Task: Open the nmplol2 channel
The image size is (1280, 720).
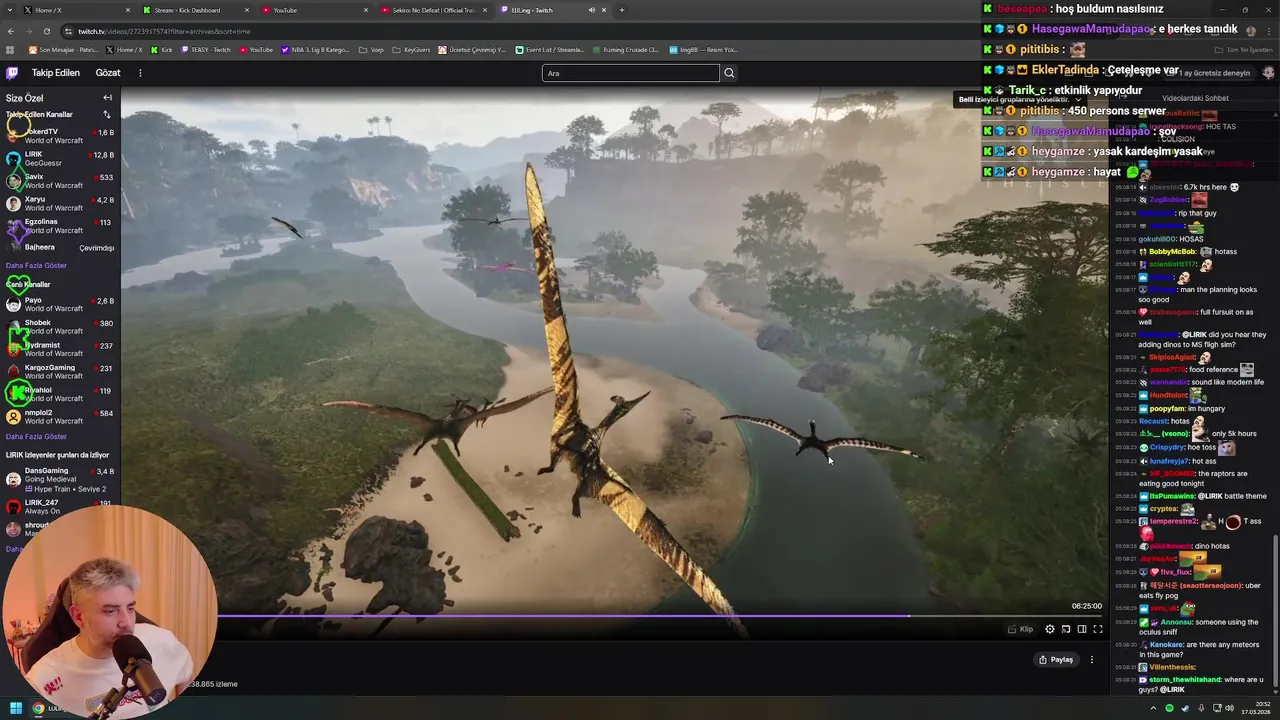Action: 60,416
